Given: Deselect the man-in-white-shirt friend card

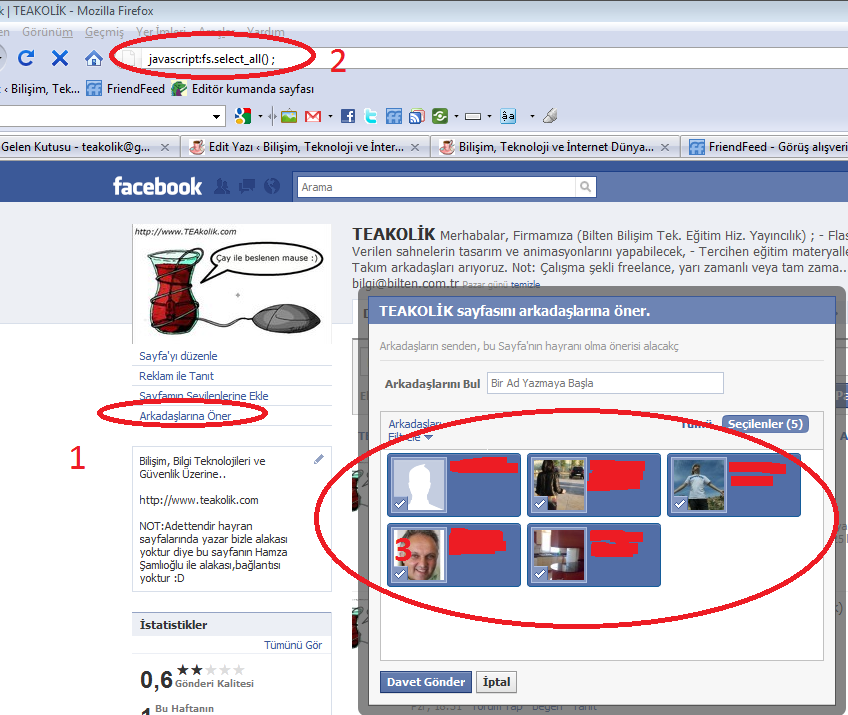Looking at the screenshot, I should tap(734, 485).
